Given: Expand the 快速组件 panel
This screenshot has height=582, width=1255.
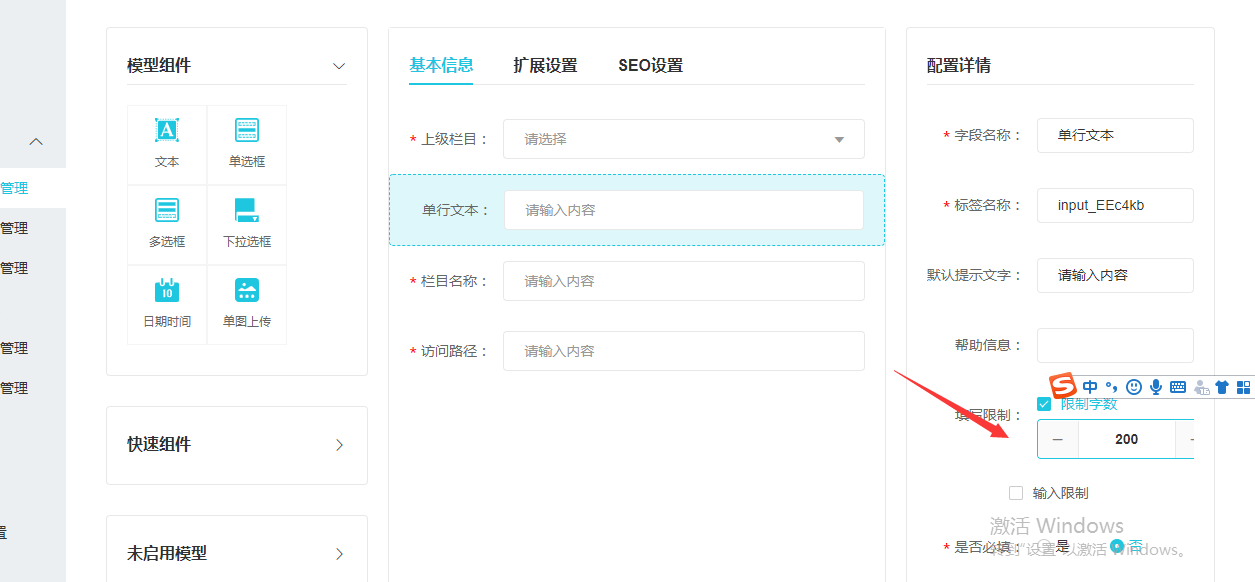Looking at the screenshot, I should click(339, 445).
